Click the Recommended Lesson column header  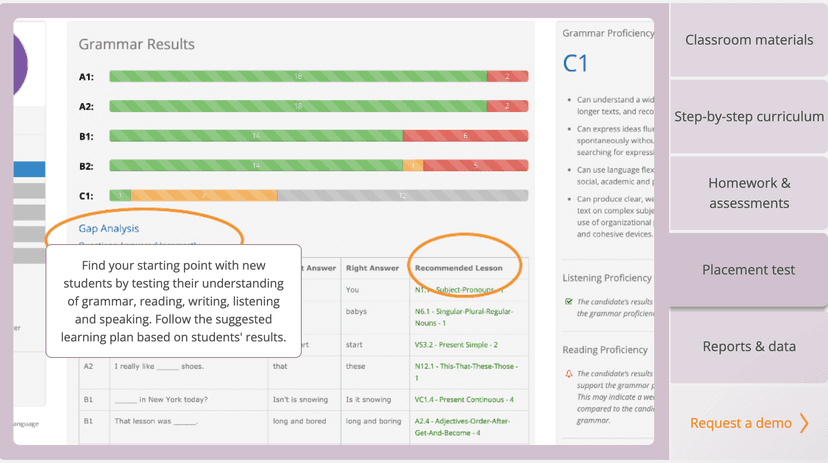(460, 268)
